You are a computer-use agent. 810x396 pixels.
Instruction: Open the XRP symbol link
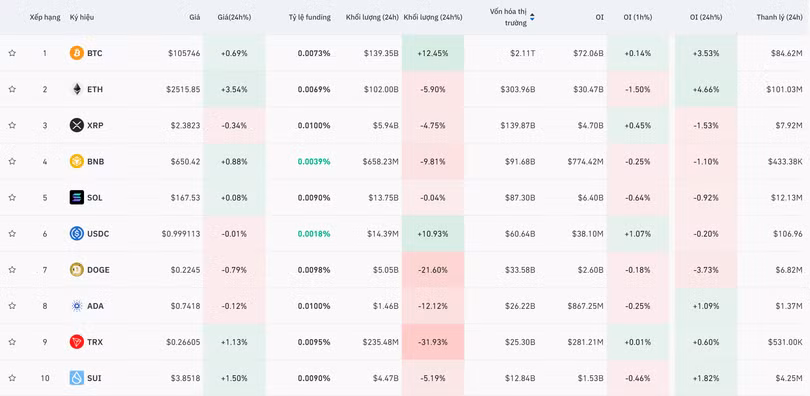click(95, 125)
